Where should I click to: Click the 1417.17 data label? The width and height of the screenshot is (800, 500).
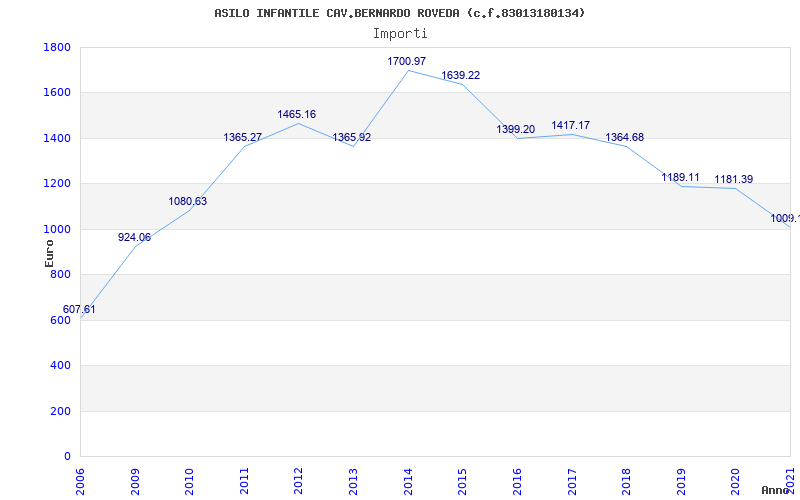(570, 126)
